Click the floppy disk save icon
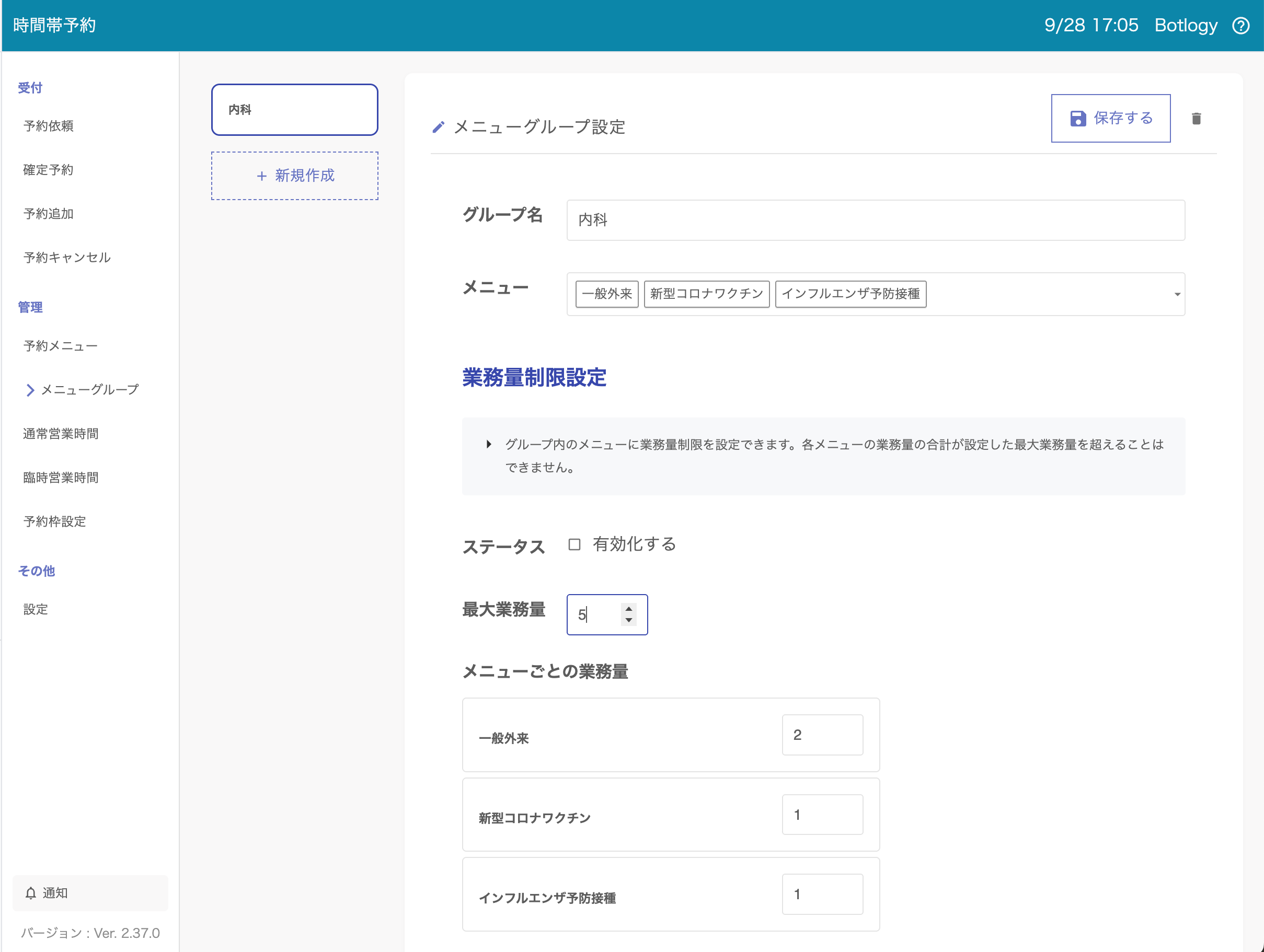Image resolution: width=1264 pixels, height=952 pixels. [x=1078, y=118]
